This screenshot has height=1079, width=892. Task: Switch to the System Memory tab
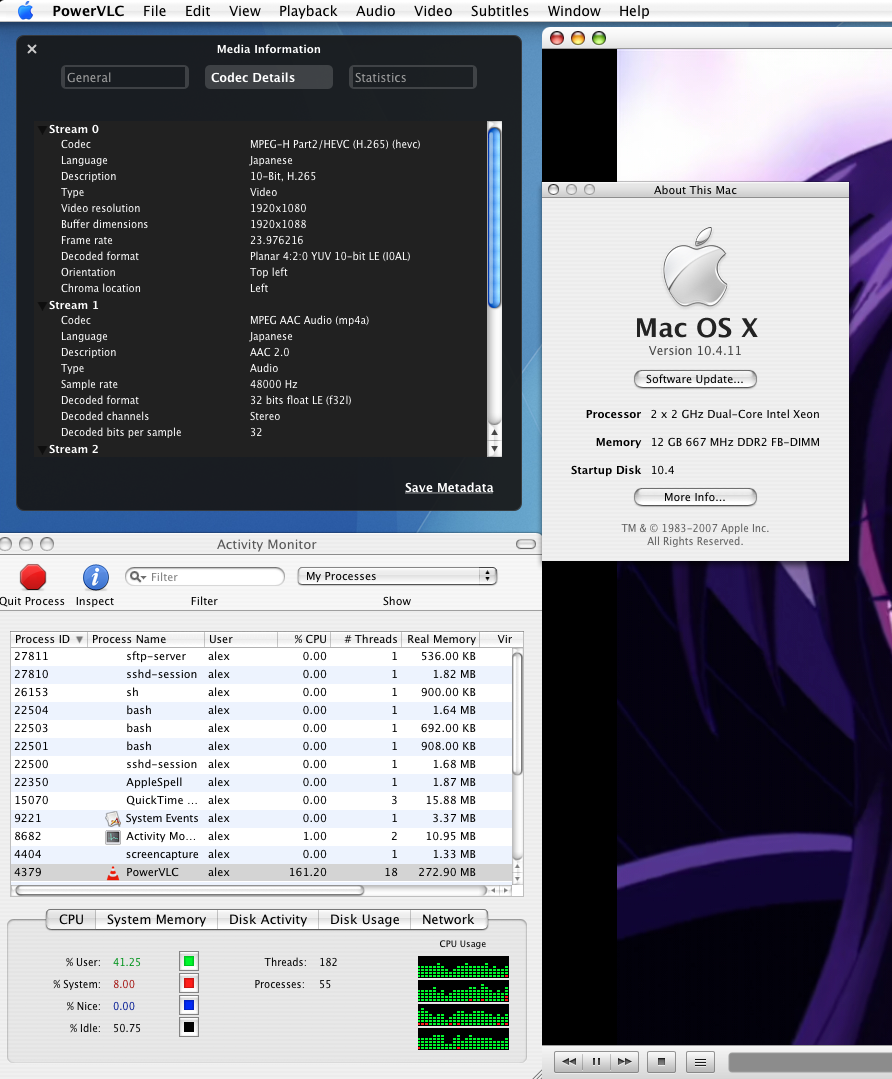(x=156, y=919)
